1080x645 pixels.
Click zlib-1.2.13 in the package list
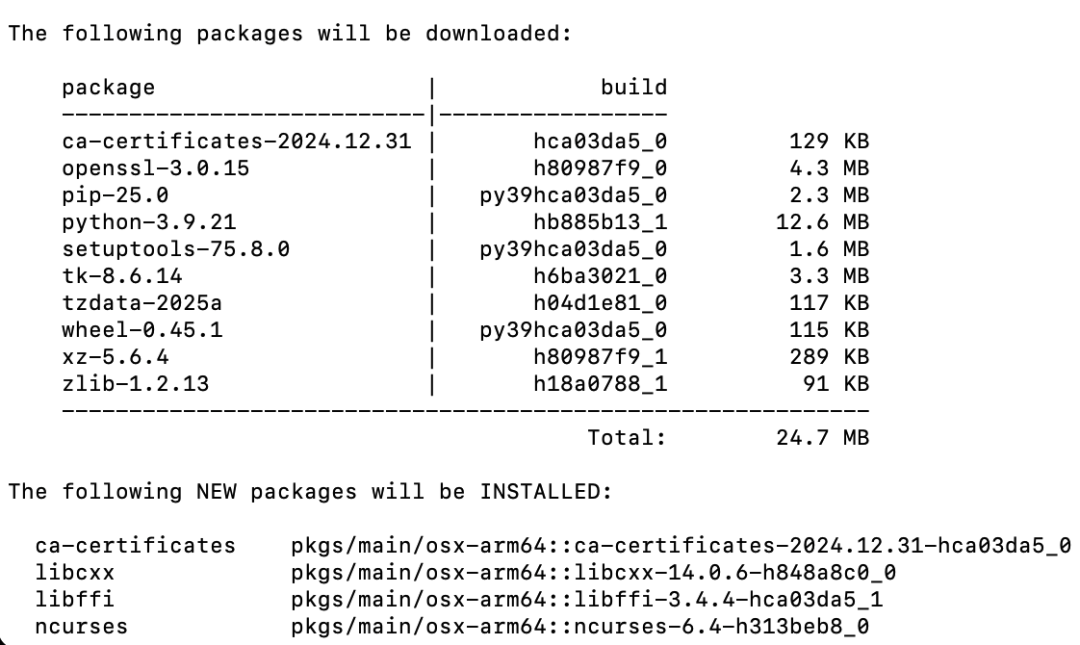click(135, 383)
